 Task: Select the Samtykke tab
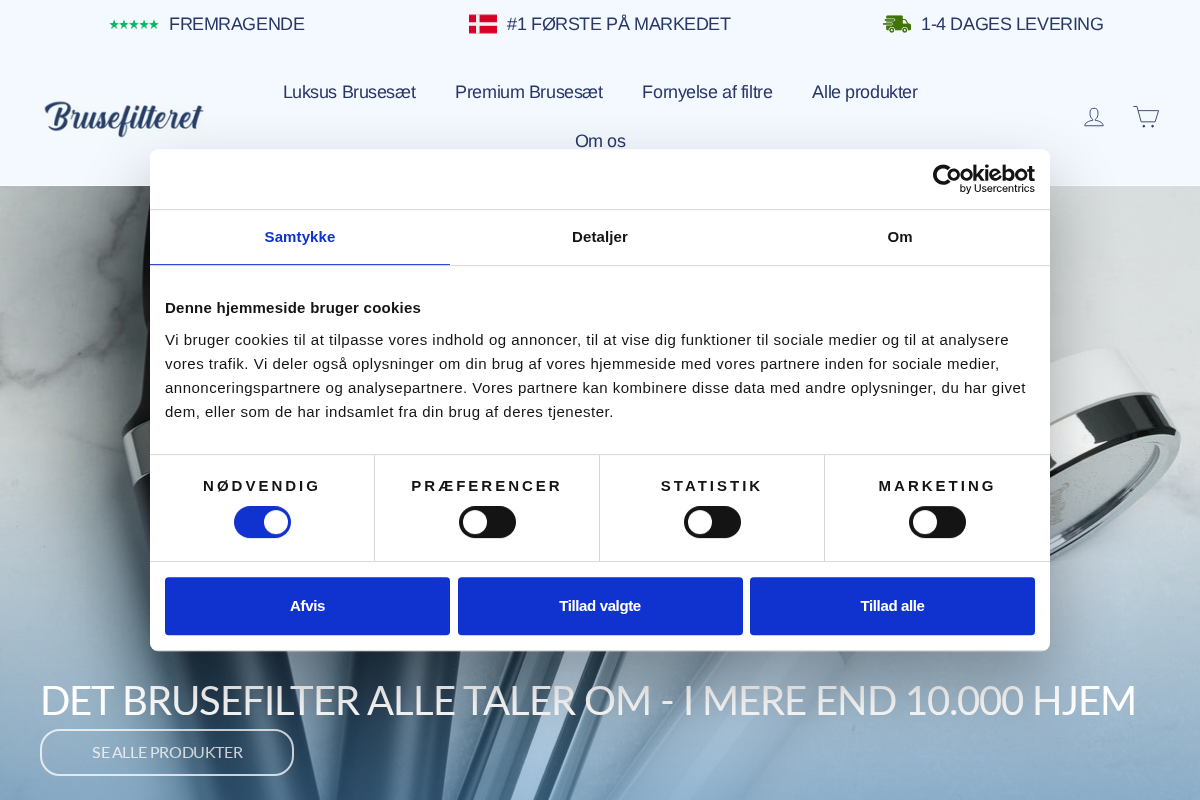pyautogui.click(x=300, y=237)
